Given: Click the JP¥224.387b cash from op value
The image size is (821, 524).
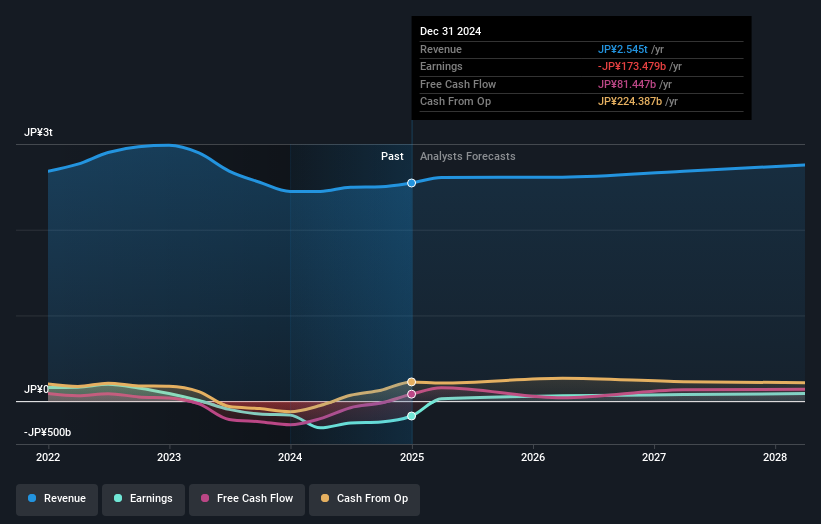Looking at the screenshot, I should [630, 102].
